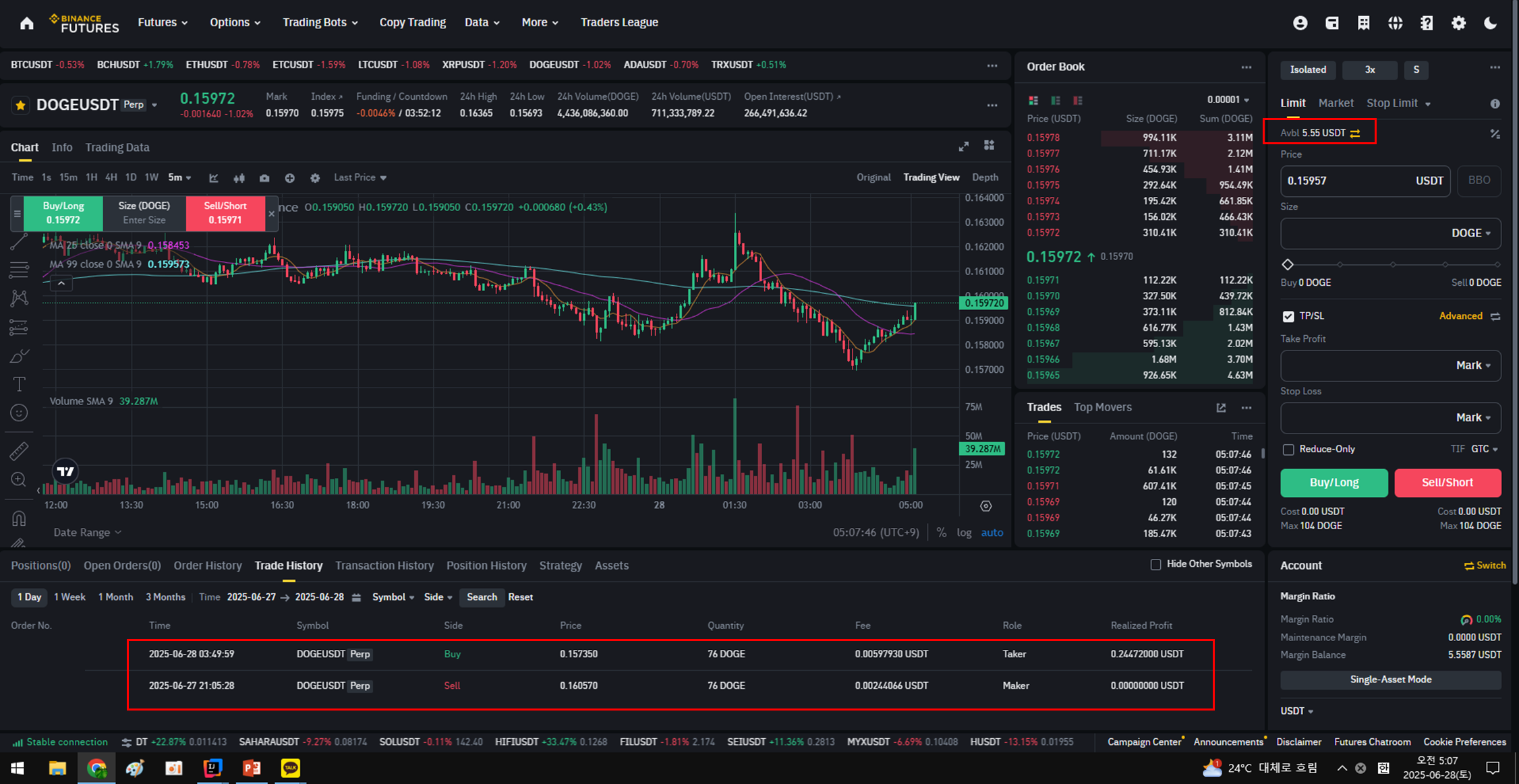The image size is (1519, 784).
Task: Select the Market order tab
Action: click(x=1336, y=103)
